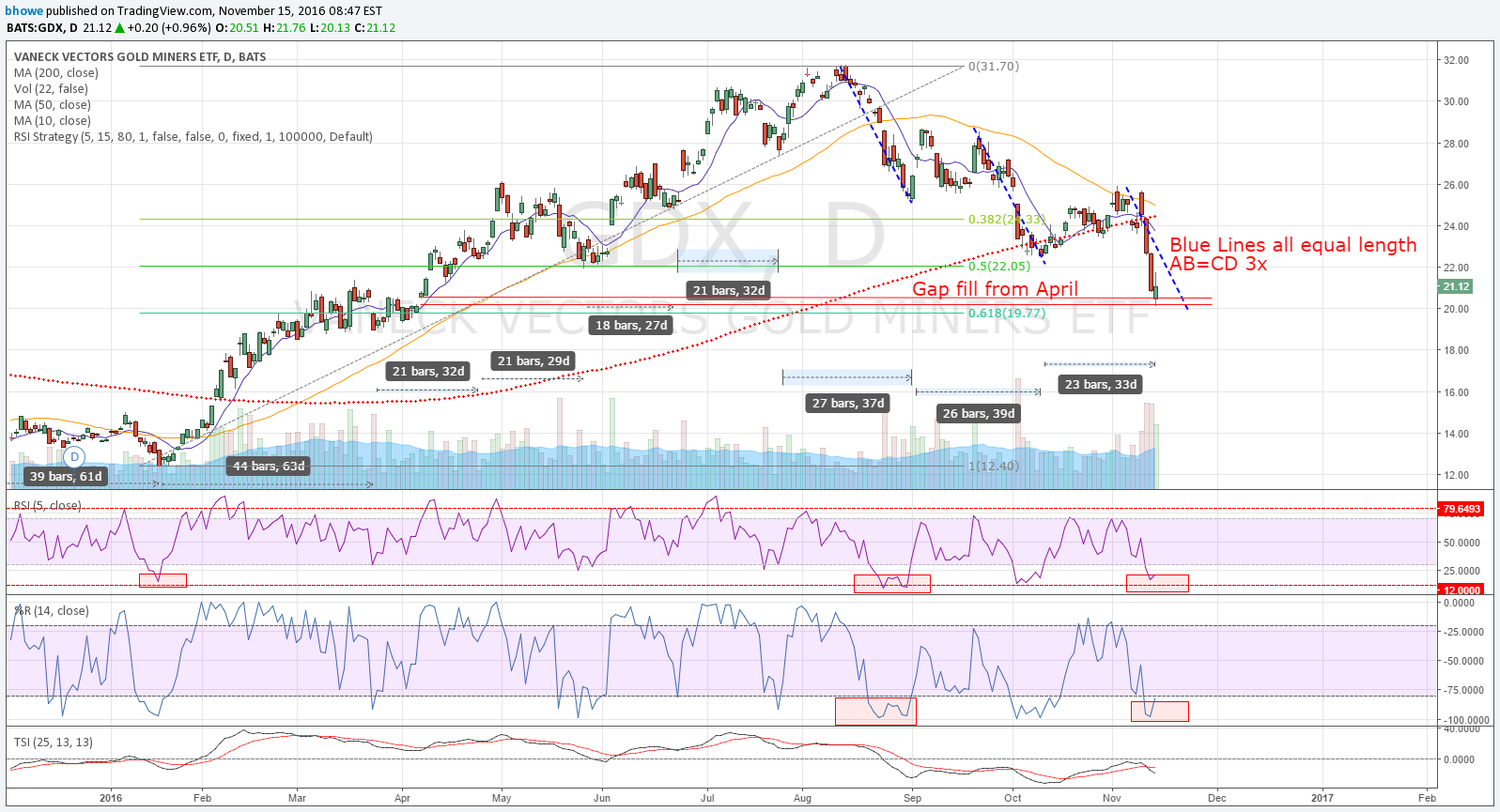1500x812 pixels.
Task: Select 'Vol (22, false)' indicator label
Action: [x=51, y=89]
